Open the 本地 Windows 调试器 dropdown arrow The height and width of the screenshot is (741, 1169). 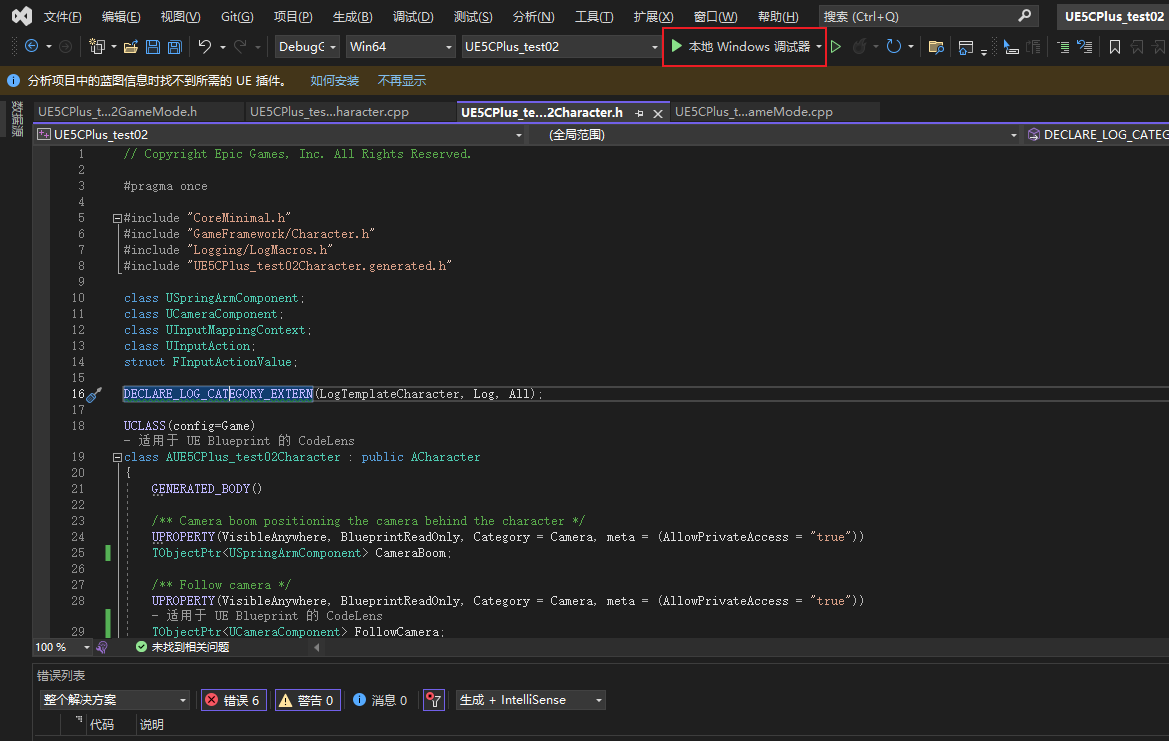point(819,47)
